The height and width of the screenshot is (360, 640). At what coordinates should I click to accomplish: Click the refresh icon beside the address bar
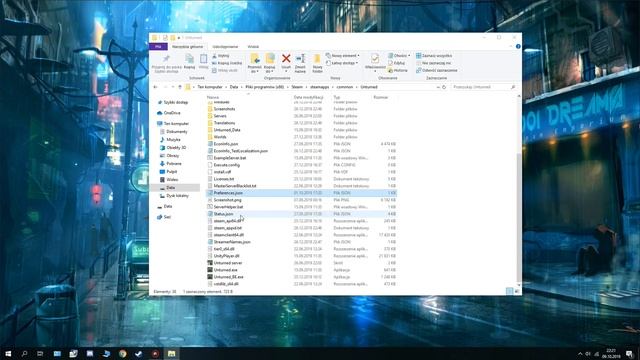(x=444, y=87)
